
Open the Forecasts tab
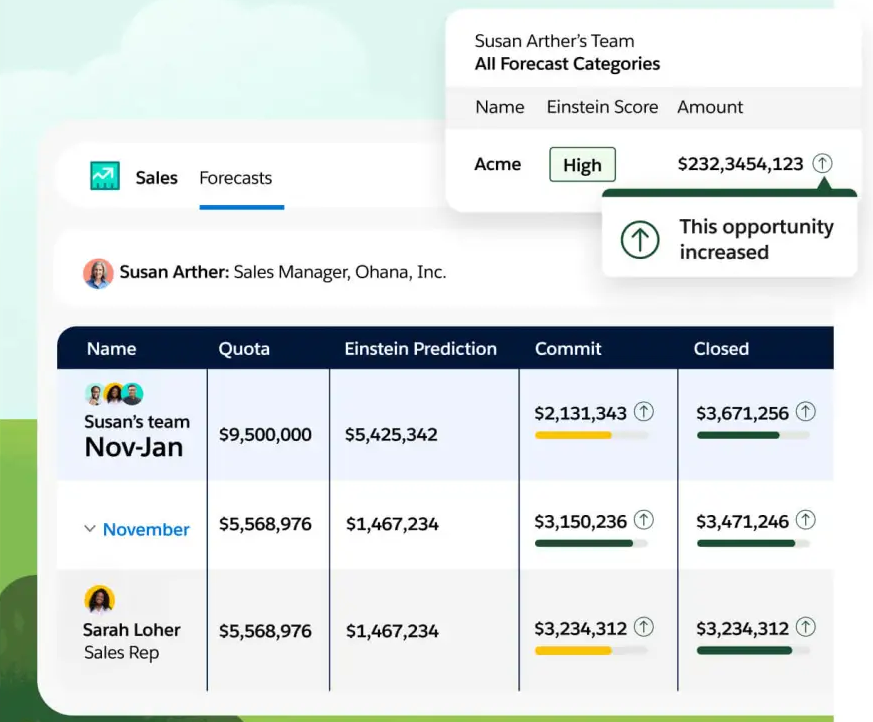[x=236, y=178]
